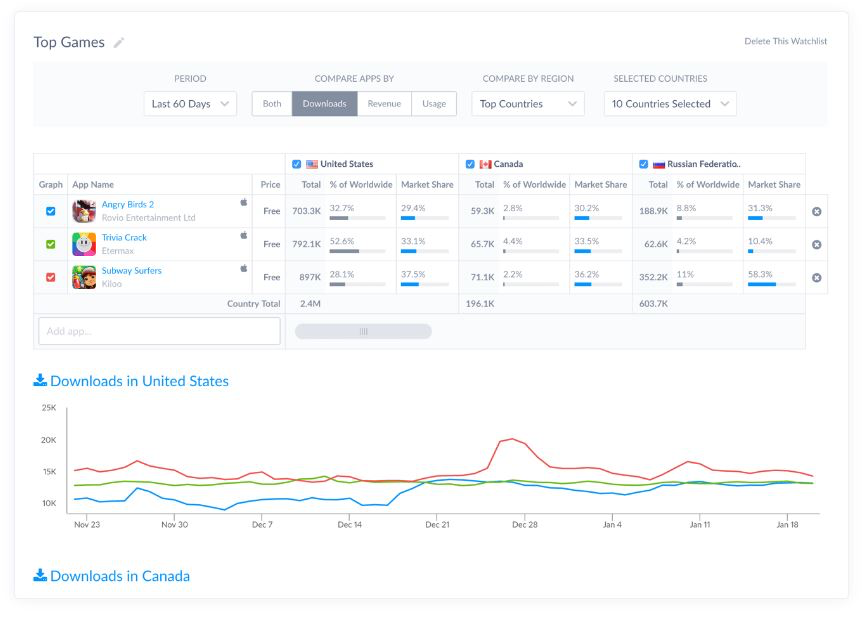Image resolution: width=863 pixels, height=621 pixels.
Task: Click Canada % of Worldwide column header
Action: pos(534,184)
